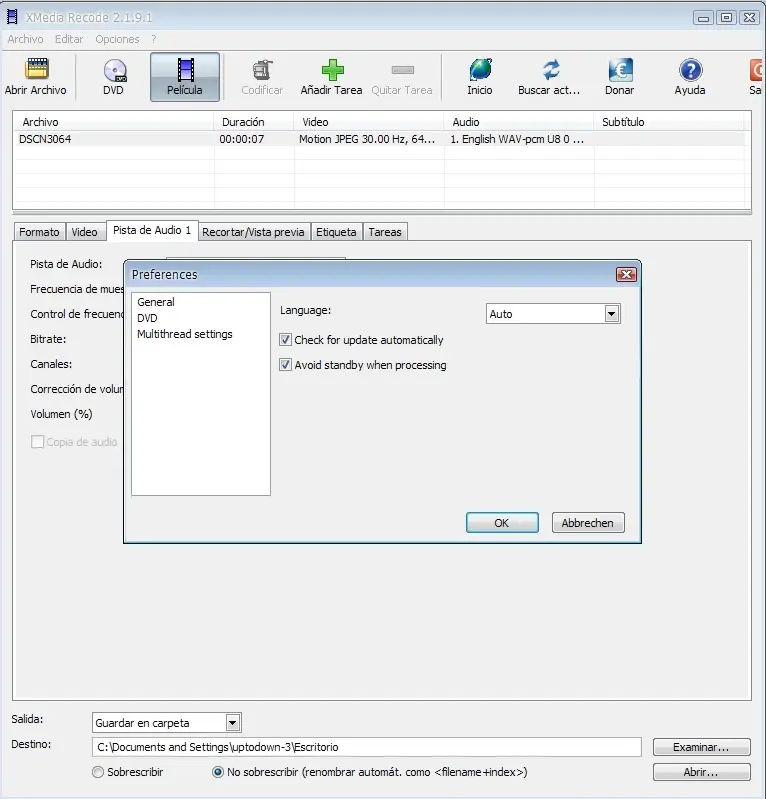This screenshot has width=766, height=799.
Task: Select the DVD disc toolbar icon
Action: coord(114,76)
